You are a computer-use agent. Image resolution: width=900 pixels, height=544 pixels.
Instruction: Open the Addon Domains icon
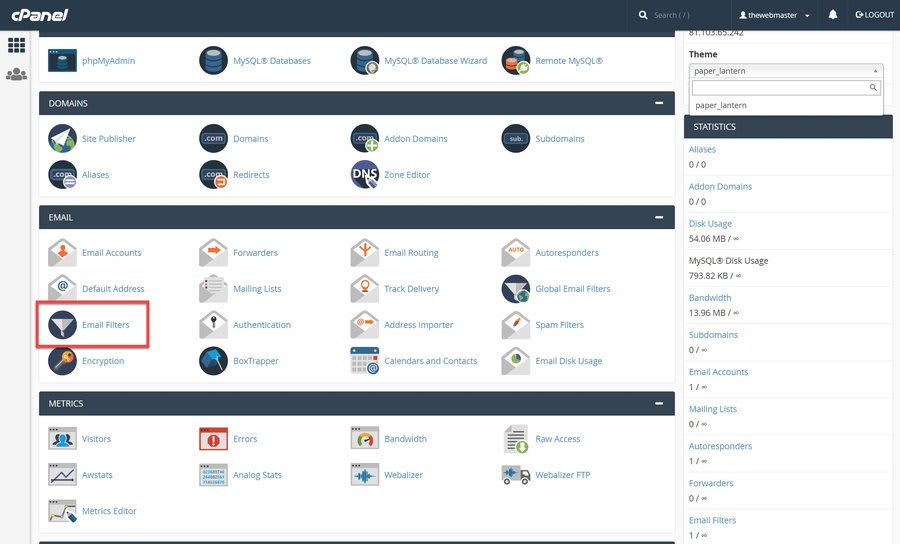pyautogui.click(x=364, y=138)
